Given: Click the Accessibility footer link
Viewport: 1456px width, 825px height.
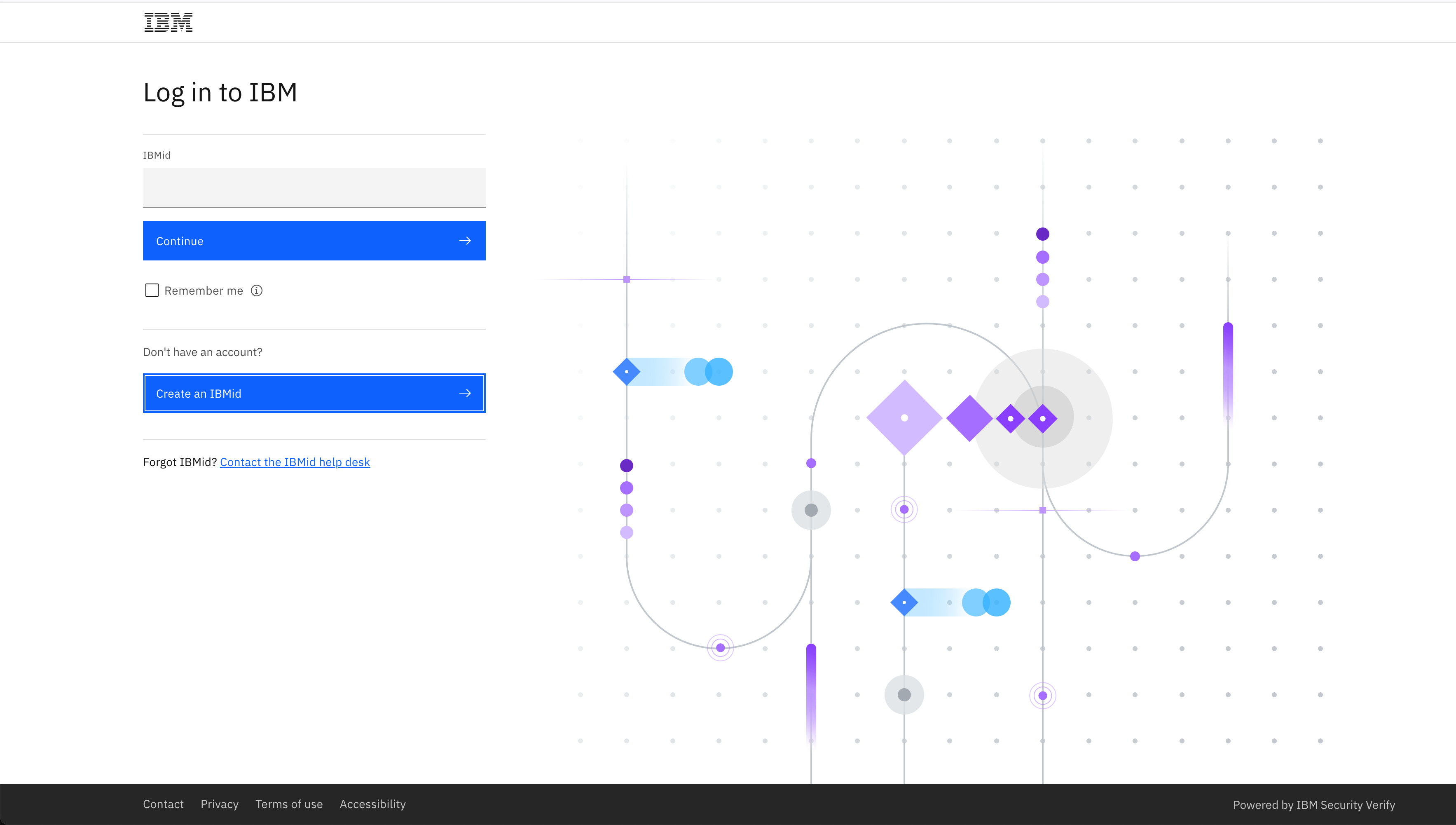Looking at the screenshot, I should point(373,804).
